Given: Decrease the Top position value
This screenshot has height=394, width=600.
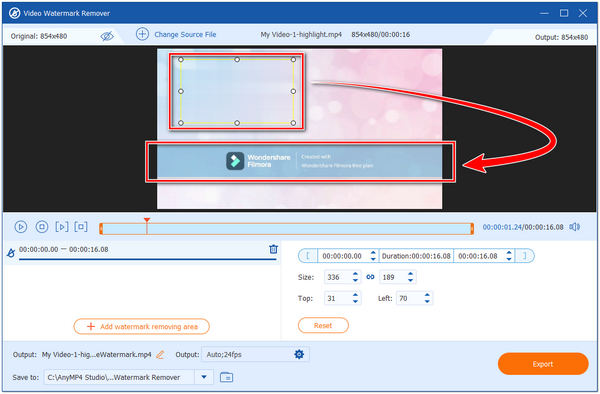Looking at the screenshot, I should click(x=355, y=301).
